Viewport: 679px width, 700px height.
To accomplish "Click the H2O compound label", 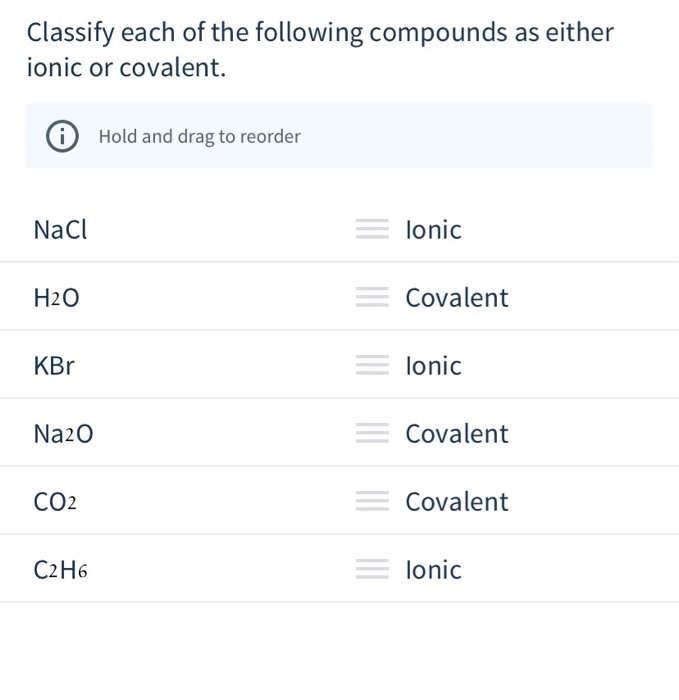I will click(x=56, y=298).
